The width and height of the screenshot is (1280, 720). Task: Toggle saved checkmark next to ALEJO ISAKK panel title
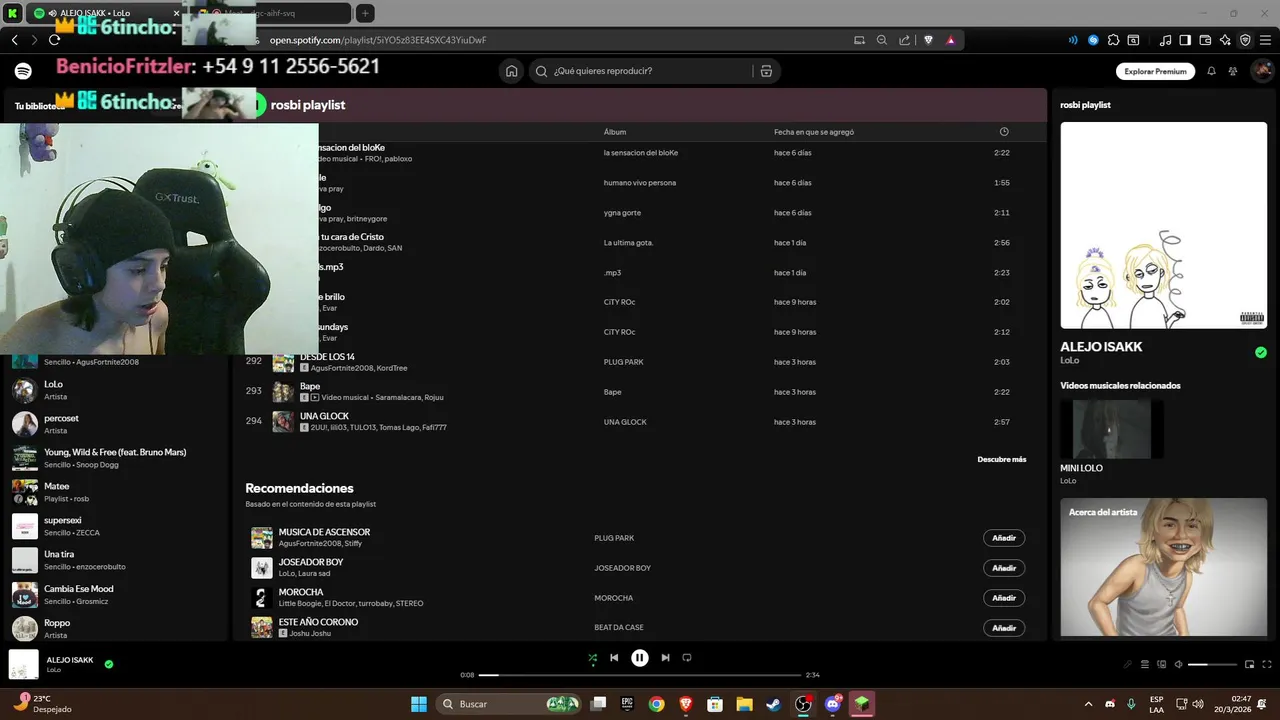pyautogui.click(x=1261, y=352)
